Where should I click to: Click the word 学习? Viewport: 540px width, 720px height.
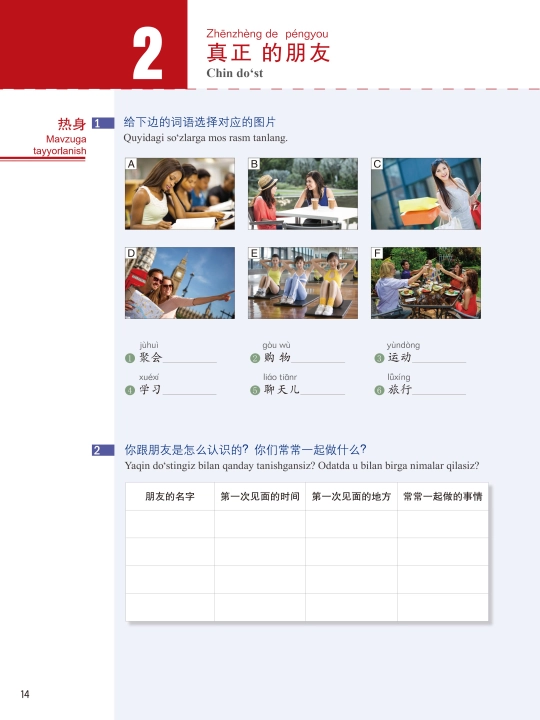pos(150,390)
